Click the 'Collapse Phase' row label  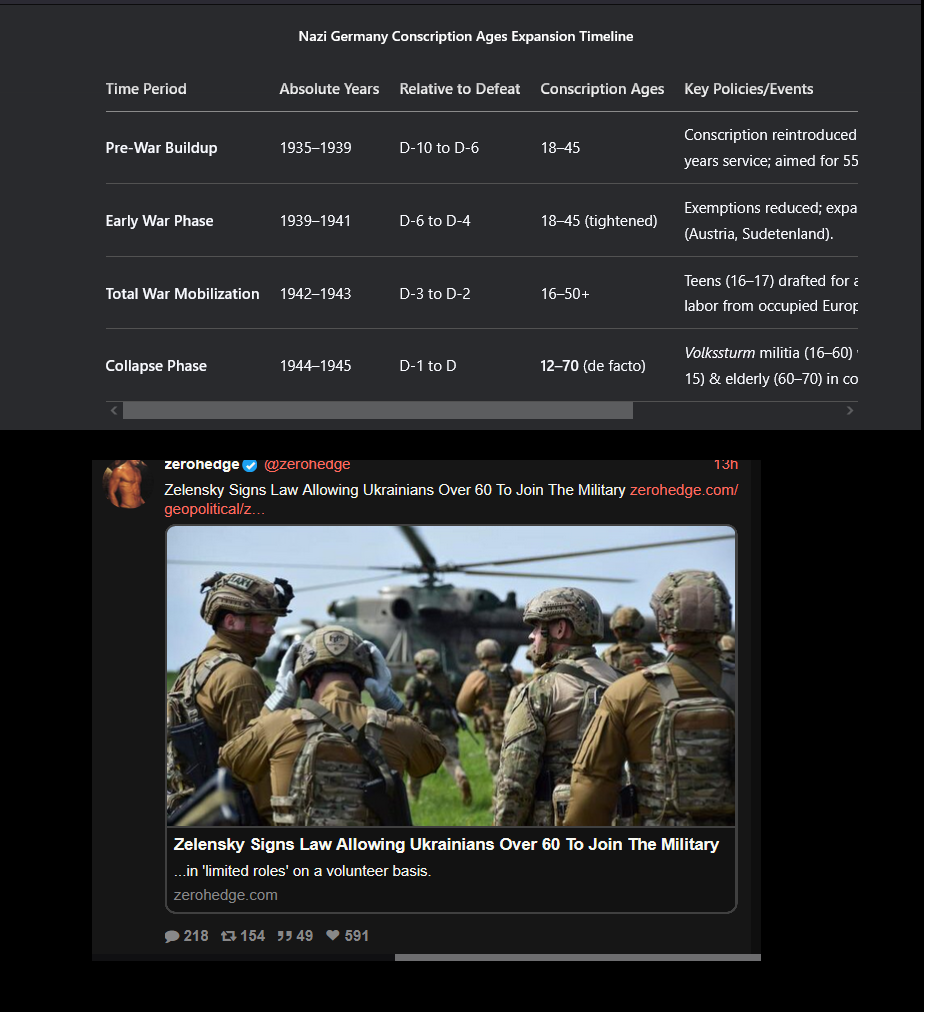(156, 366)
